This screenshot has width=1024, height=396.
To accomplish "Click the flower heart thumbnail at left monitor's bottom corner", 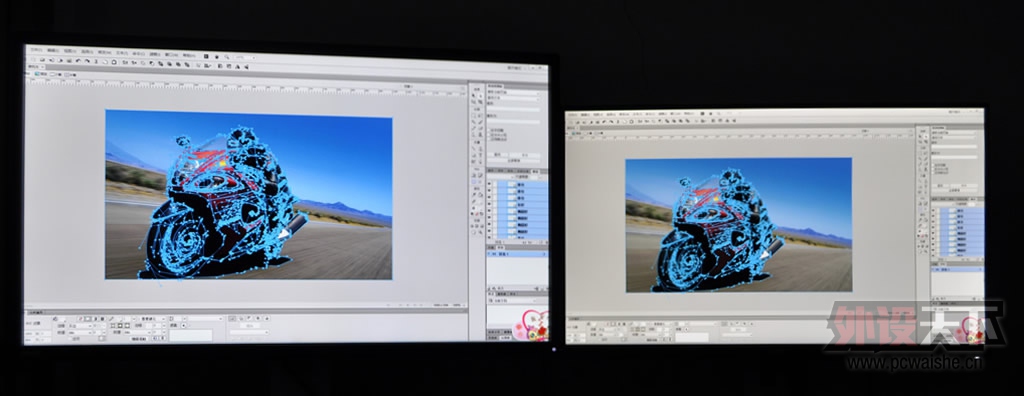I will pyautogui.click(x=530, y=325).
